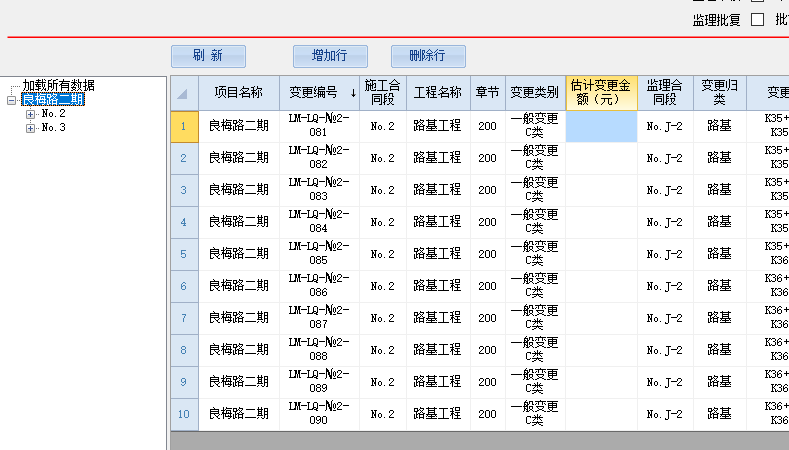This screenshot has width=789, height=450.
Task: Select row header number 4
Action: point(184,222)
